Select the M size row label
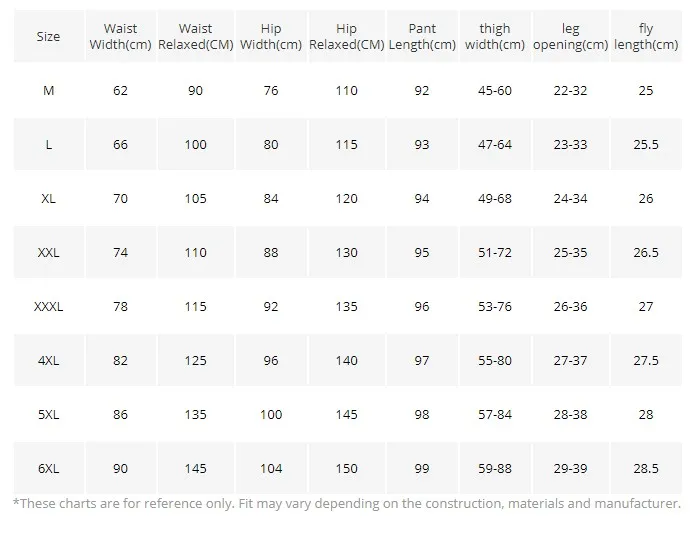 (x=48, y=91)
